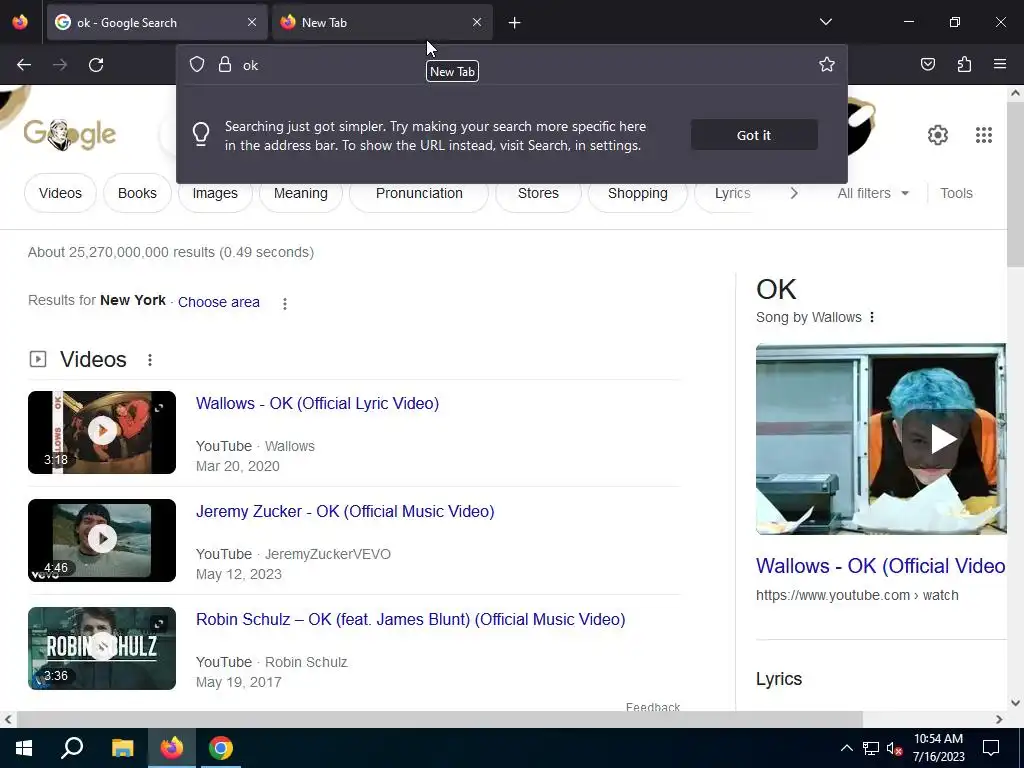Bookmark this page with star icon

pyautogui.click(x=827, y=64)
